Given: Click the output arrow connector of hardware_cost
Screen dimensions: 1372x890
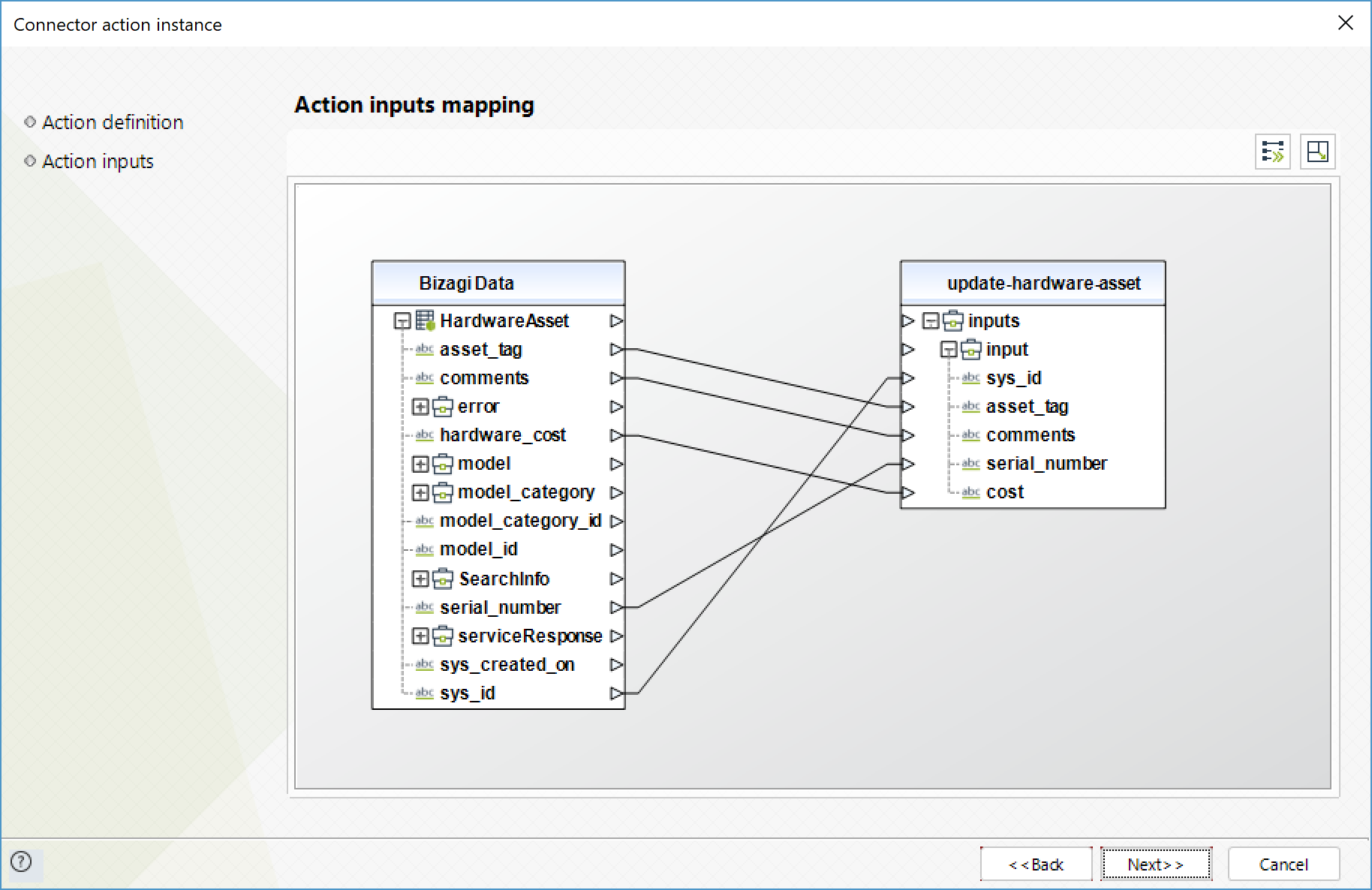Looking at the screenshot, I should (616, 434).
